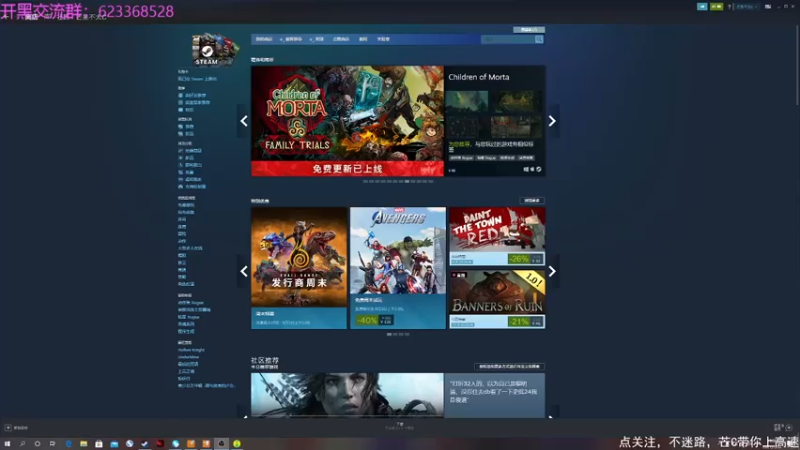Click the Windows platform icon in featured panel

pos(526,169)
